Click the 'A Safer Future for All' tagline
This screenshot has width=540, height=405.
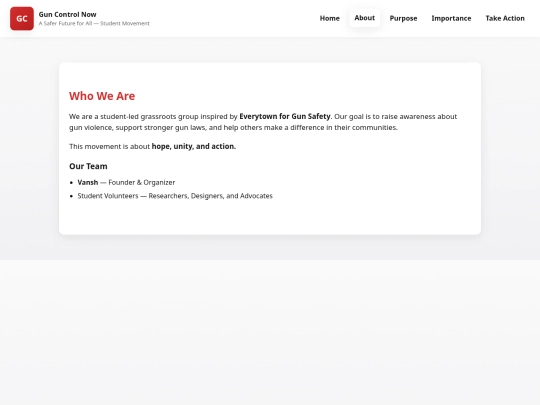pos(94,23)
